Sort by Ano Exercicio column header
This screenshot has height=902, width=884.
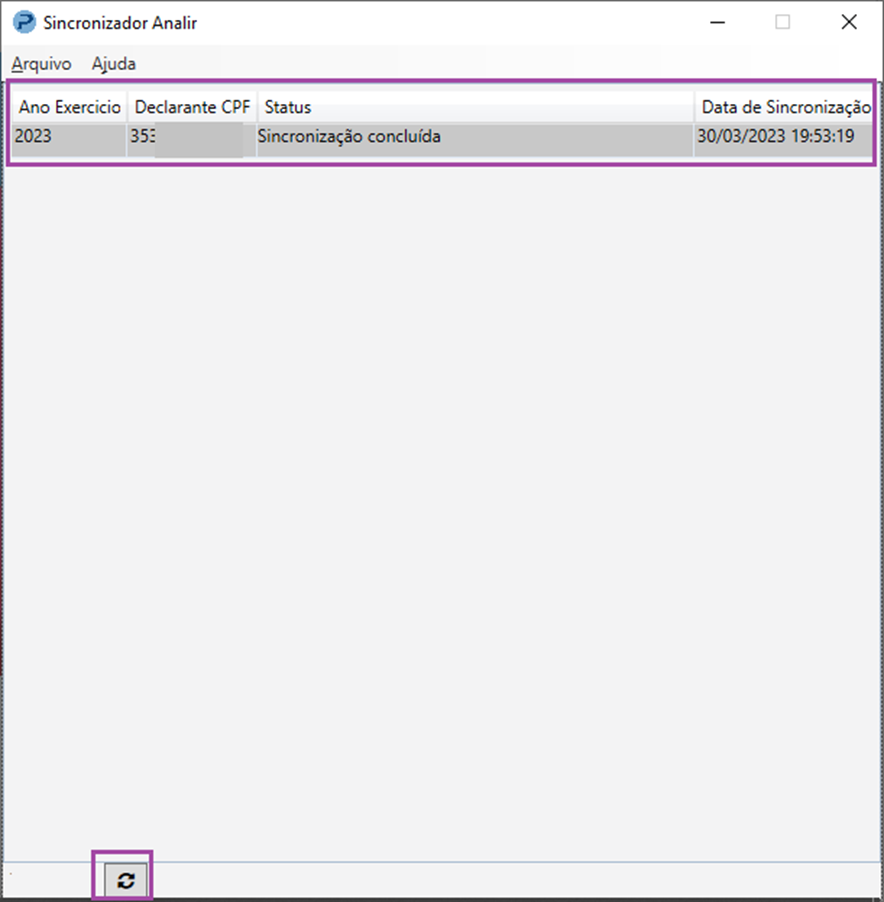tap(70, 107)
